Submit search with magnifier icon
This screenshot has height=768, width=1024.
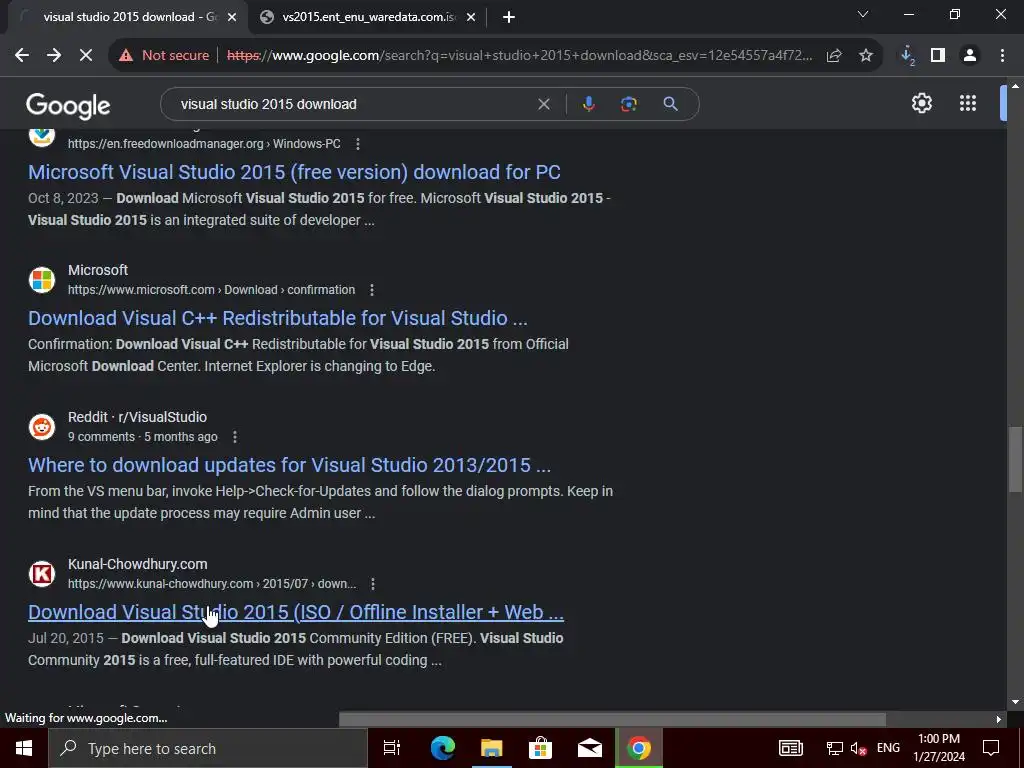(x=670, y=104)
